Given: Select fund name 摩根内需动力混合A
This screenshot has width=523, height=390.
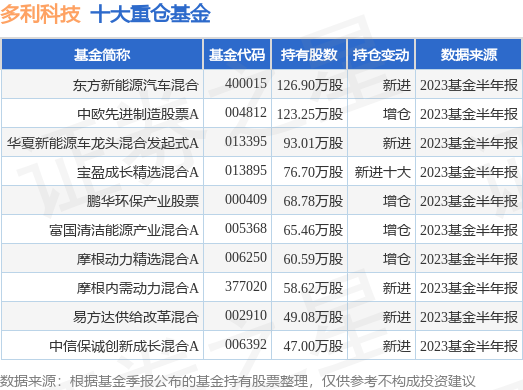Looking at the screenshot, I should coord(138,288).
